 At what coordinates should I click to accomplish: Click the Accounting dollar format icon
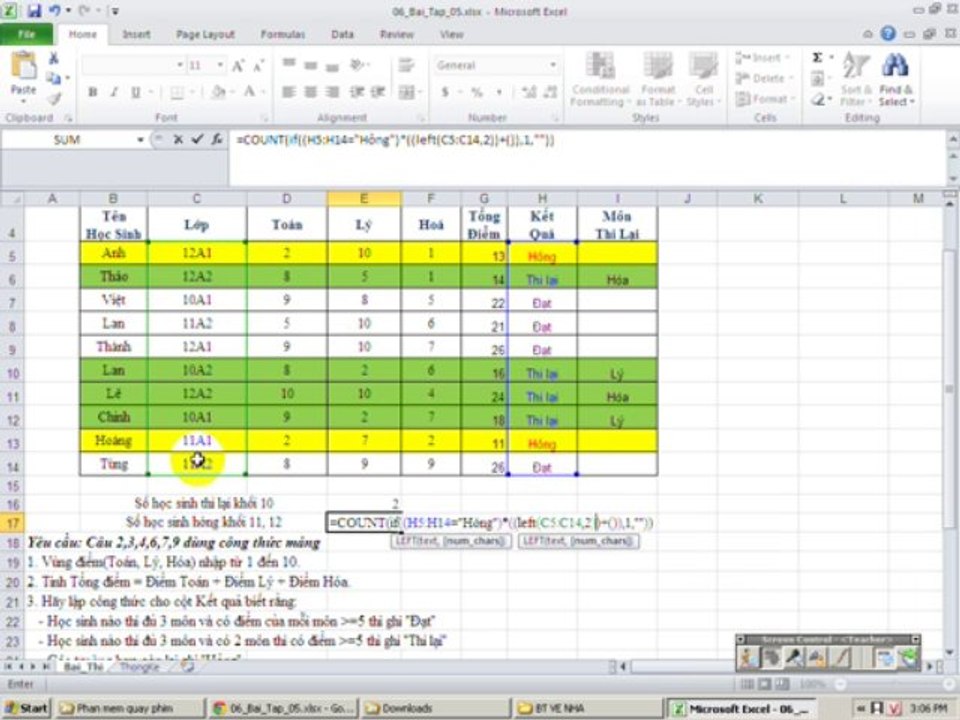(x=445, y=92)
